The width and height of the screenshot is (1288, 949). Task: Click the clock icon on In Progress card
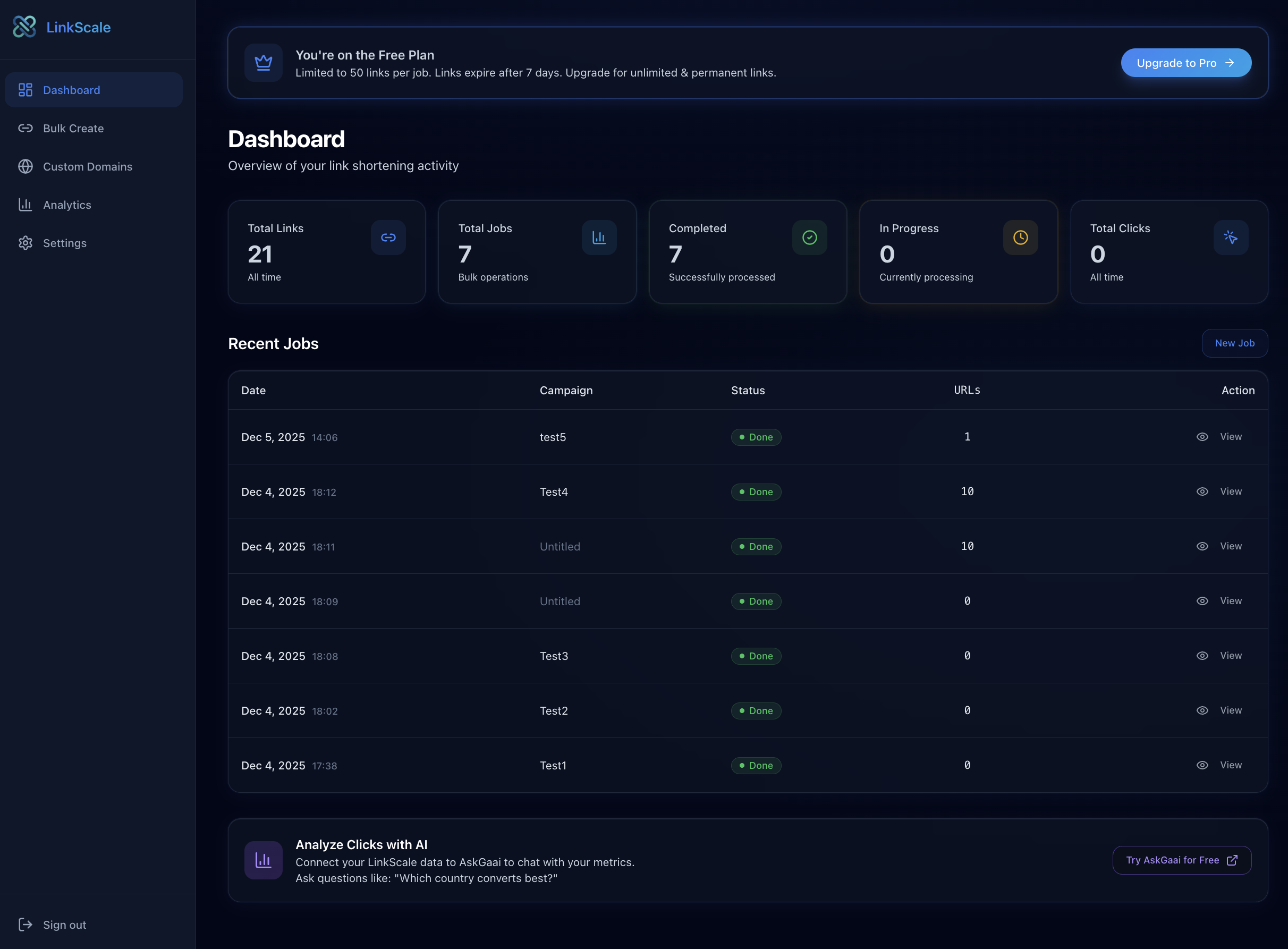point(1020,237)
